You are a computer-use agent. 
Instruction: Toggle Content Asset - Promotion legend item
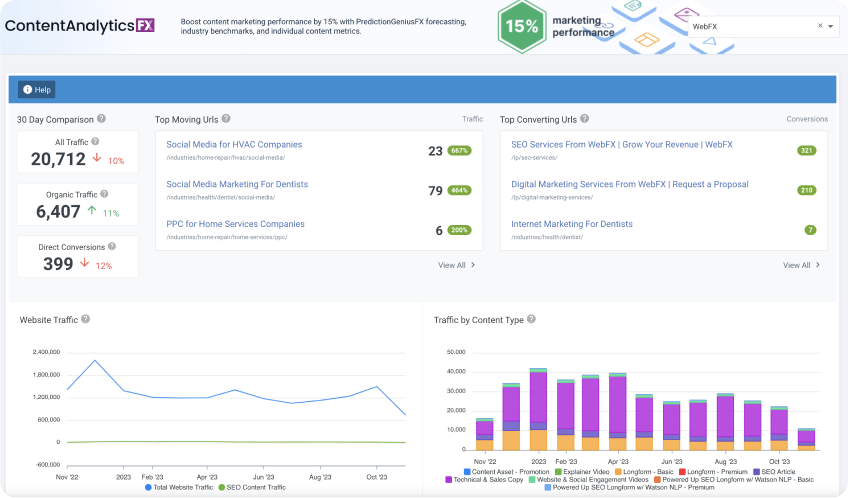point(507,472)
